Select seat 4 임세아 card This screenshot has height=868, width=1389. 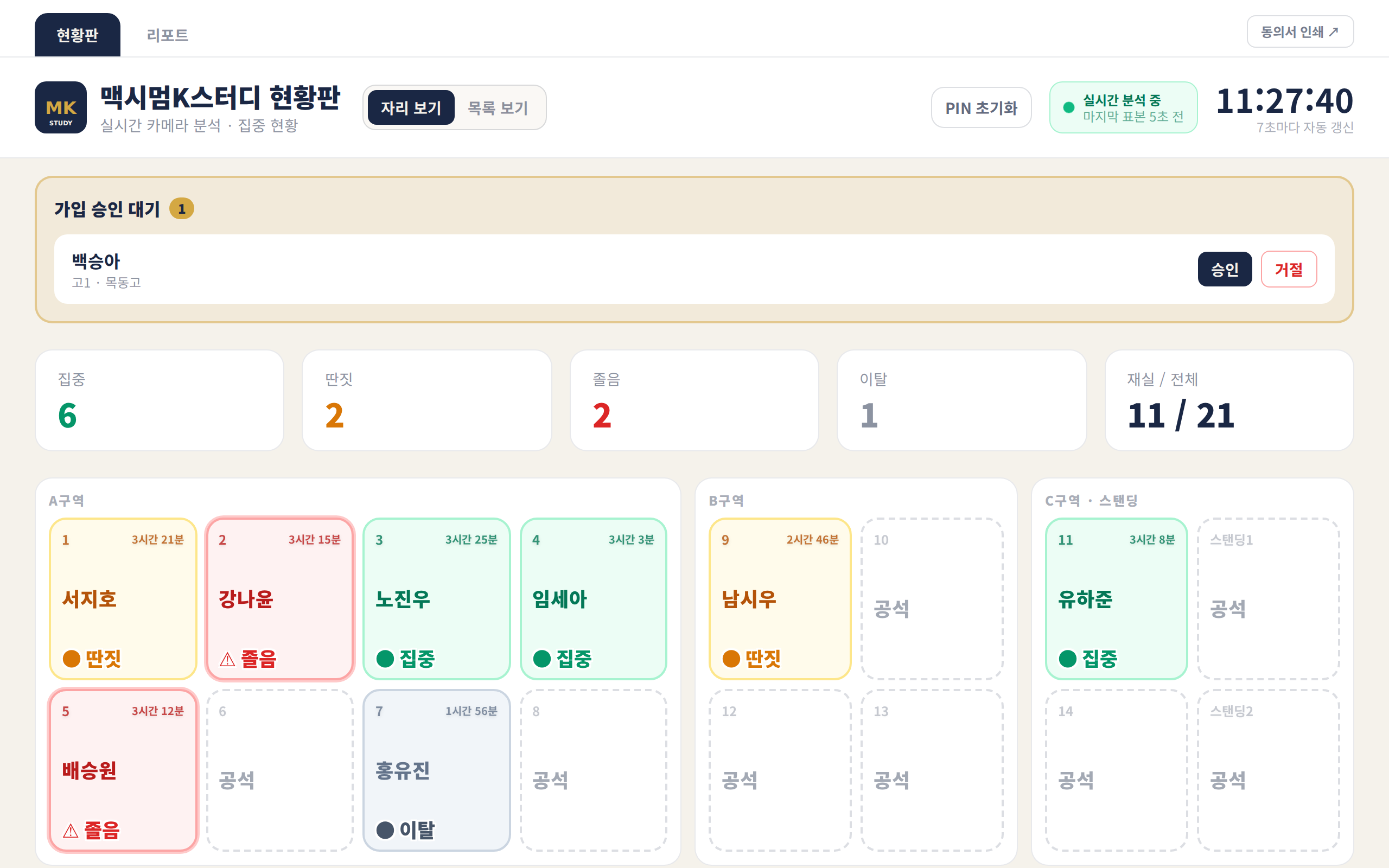pyautogui.click(x=594, y=599)
